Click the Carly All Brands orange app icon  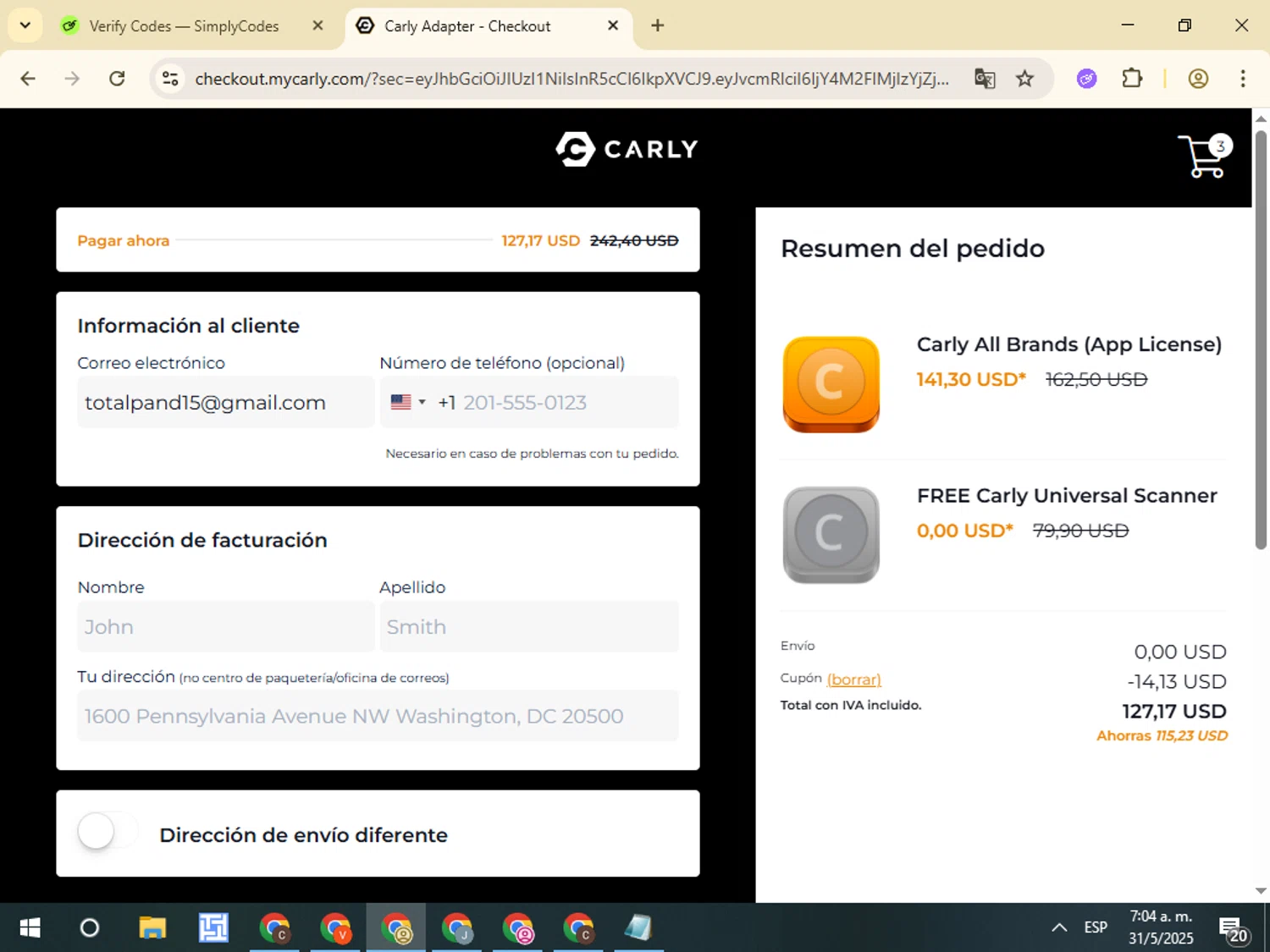(x=831, y=384)
